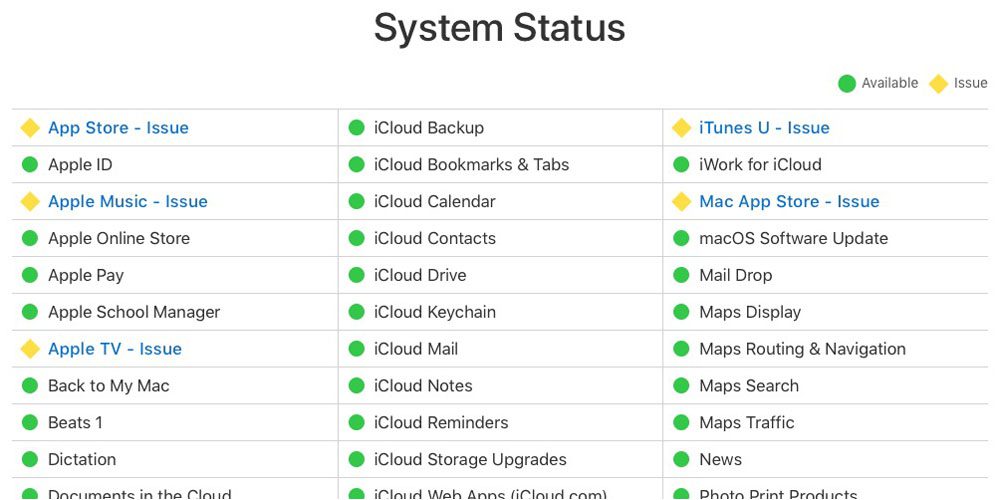Select the Maps Traffic text
The width and height of the screenshot is (1000, 500).
coord(747,422)
